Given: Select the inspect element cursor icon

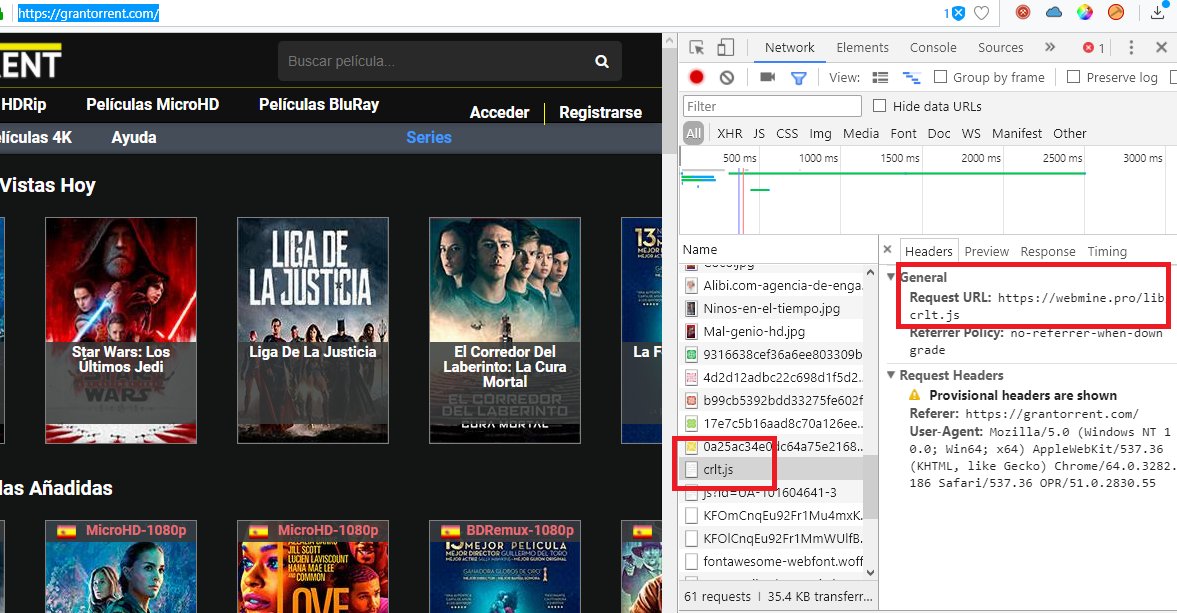Looking at the screenshot, I should click(x=697, y=47).
